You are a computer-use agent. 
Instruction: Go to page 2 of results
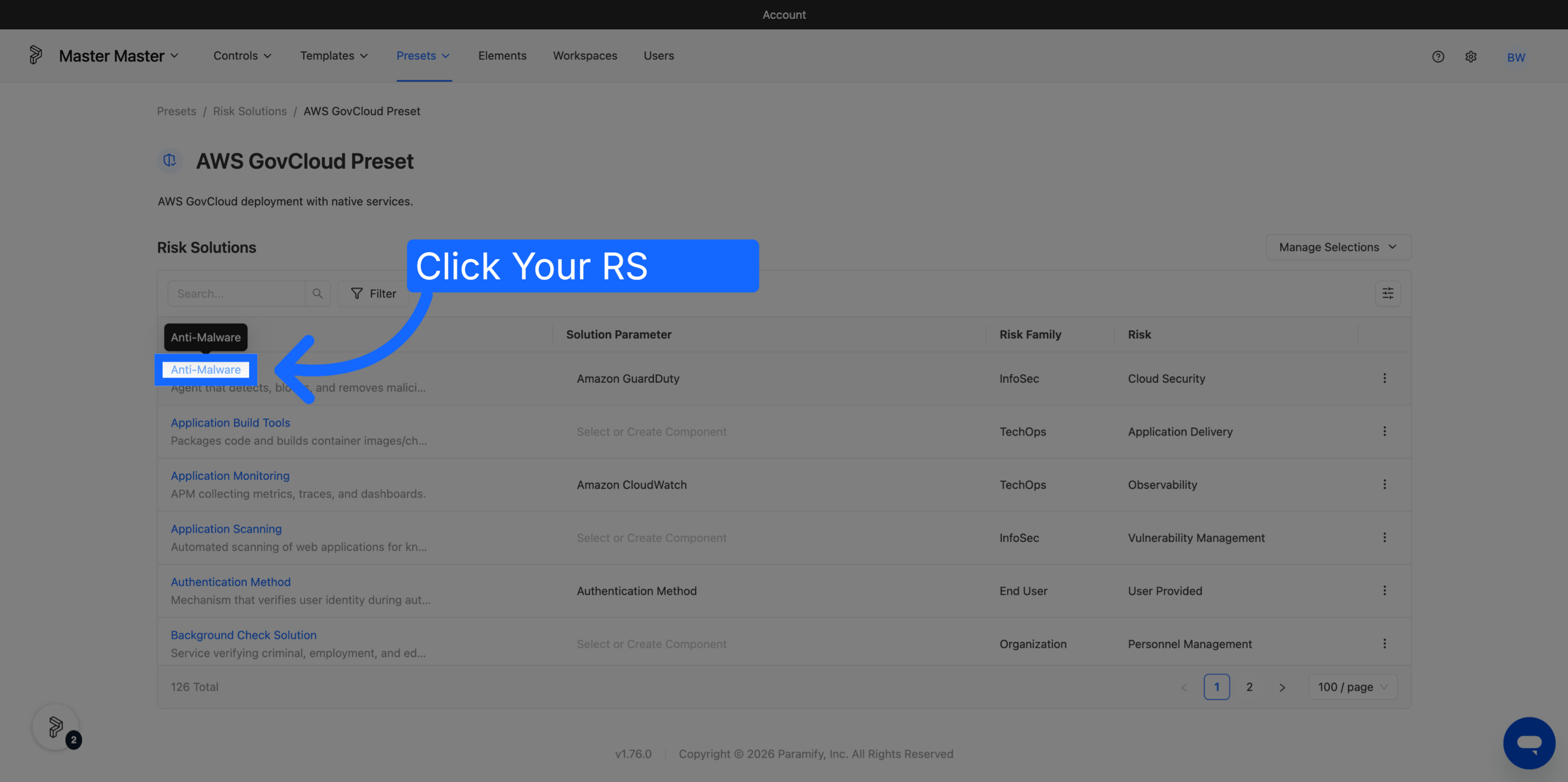coord(1249,687)
